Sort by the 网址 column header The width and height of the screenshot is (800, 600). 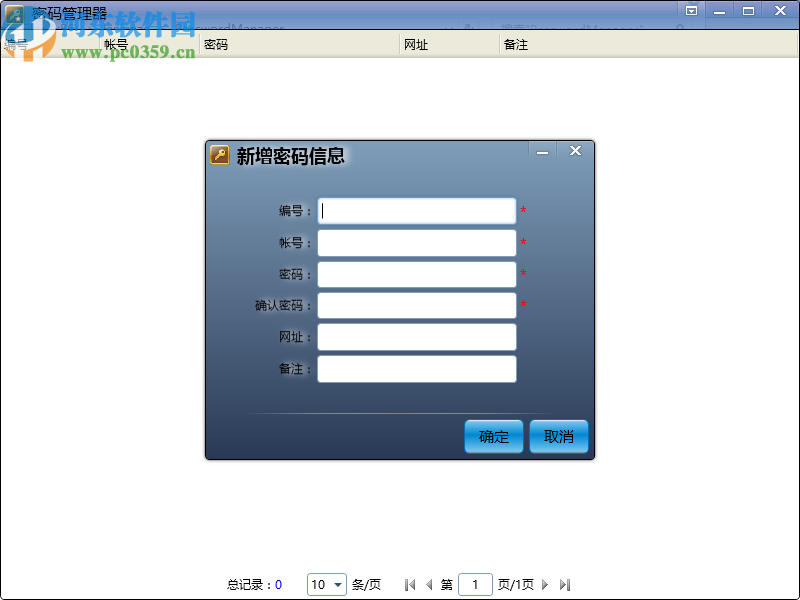coord(449,45)
